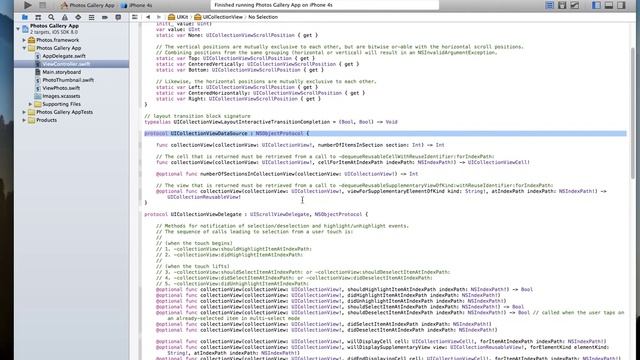The image size is (640, 360).
Task: Collapse the Photos Gallery App project root
Action: click(18, 29)
